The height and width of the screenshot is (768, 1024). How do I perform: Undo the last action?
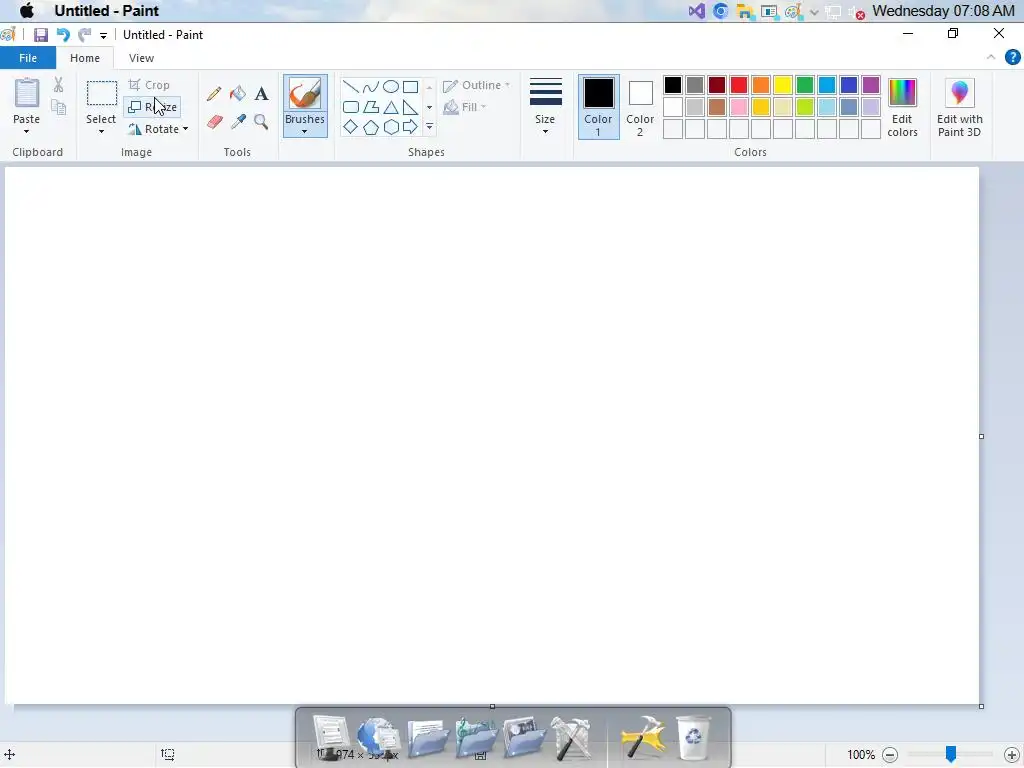pyautogui.click(x=63, y=35)
